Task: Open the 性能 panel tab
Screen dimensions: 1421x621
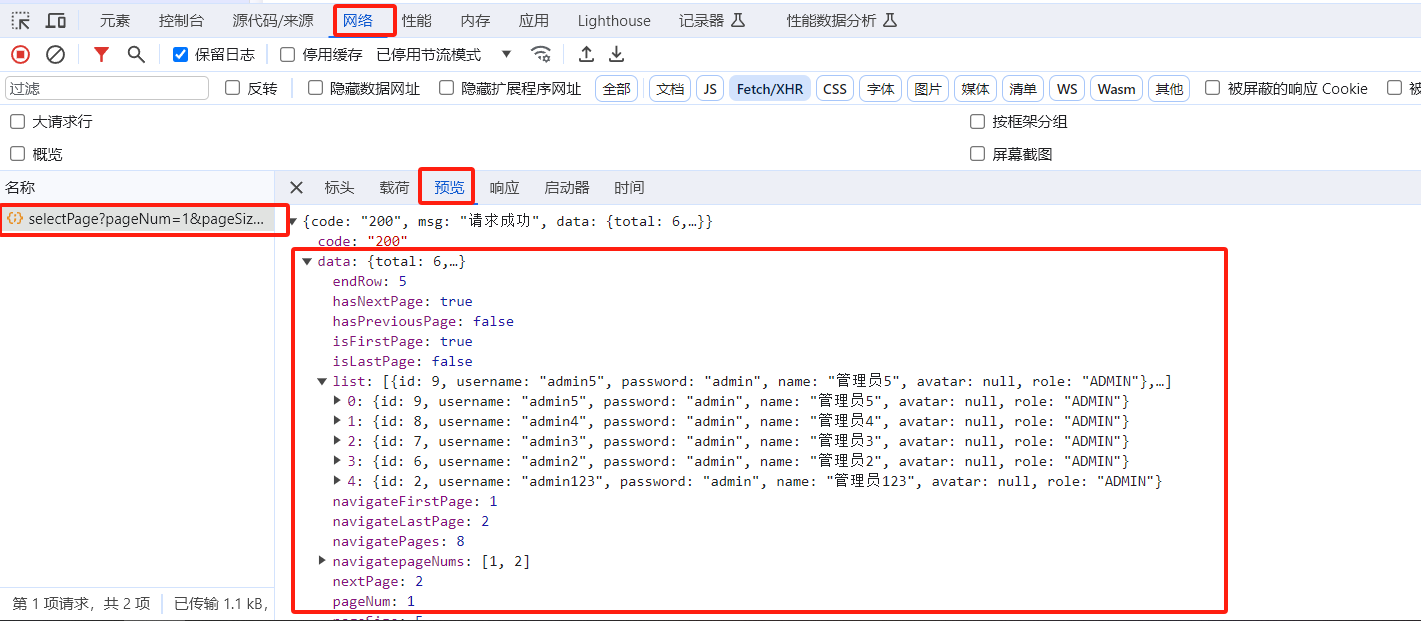Action: tap(417, 20)
